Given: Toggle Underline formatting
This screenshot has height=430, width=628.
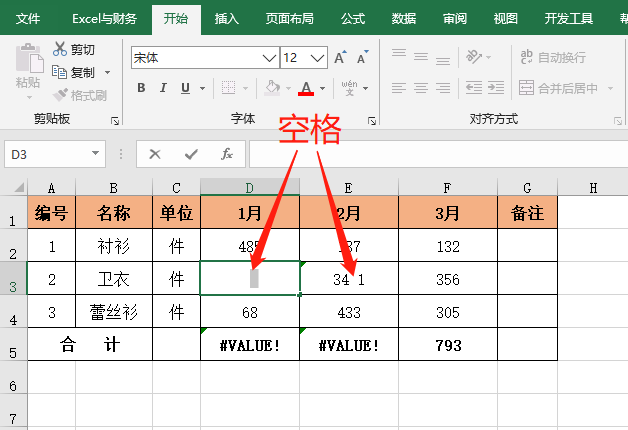Looking at the screenshot, I should point(185,88).
